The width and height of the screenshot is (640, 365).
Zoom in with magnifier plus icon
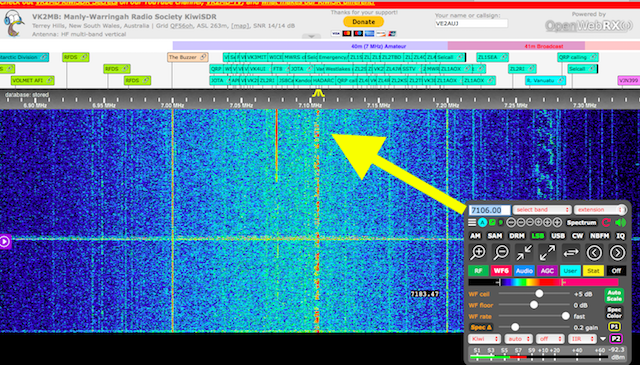pyautogui.click(x=478, y=253)
